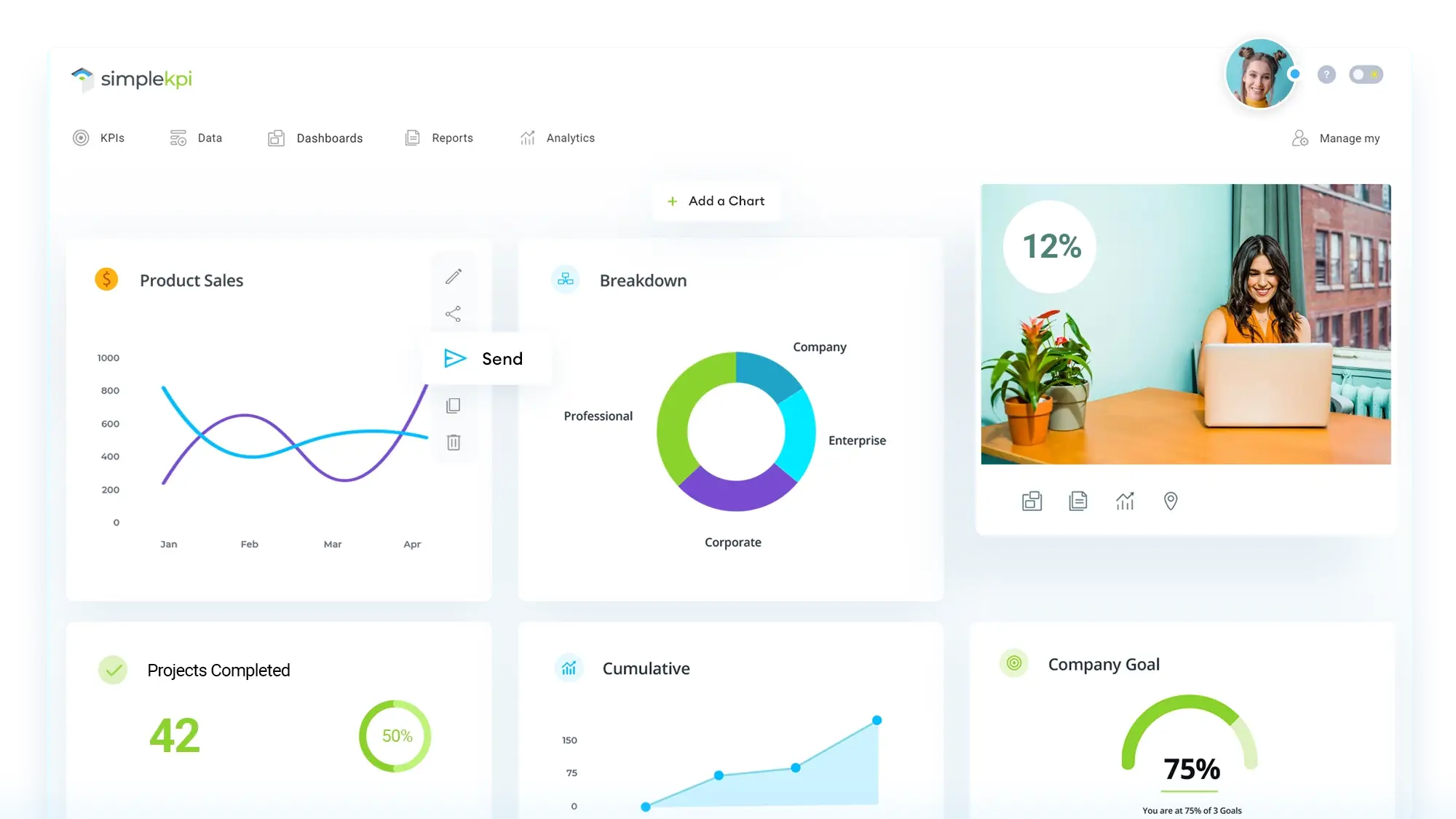The height and width of the screenshot is (819, 1456).
Task: Click the edit pencil icon on Product Sales
Action: pos(453,276)
